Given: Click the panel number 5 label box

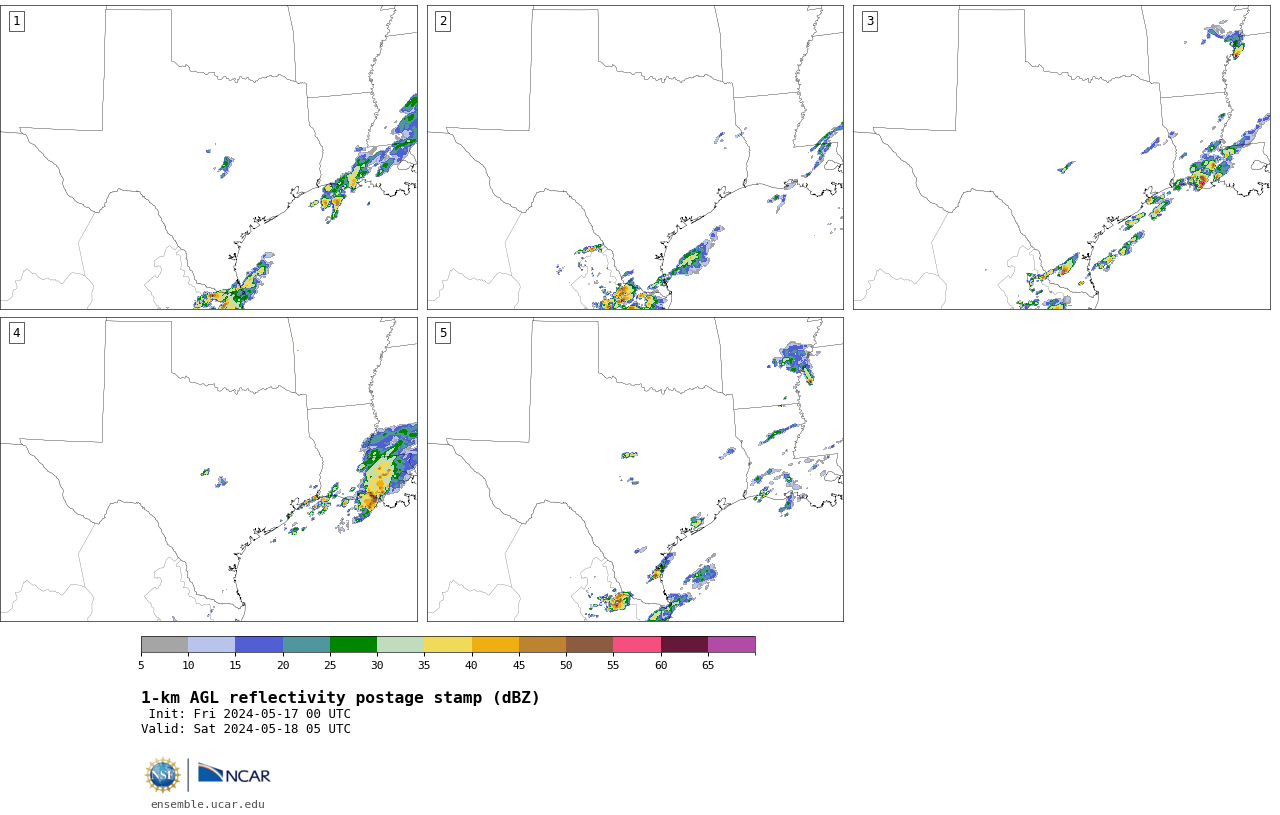Looking at the screenshot, I should [x=443, y=333].
